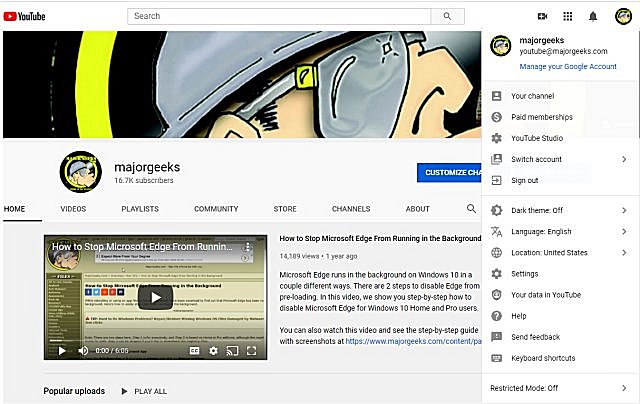Image resolution: width=640 pixels, height=404 pixels.
Task: Click the YouTube logo
Action: [x=24, y=16]
